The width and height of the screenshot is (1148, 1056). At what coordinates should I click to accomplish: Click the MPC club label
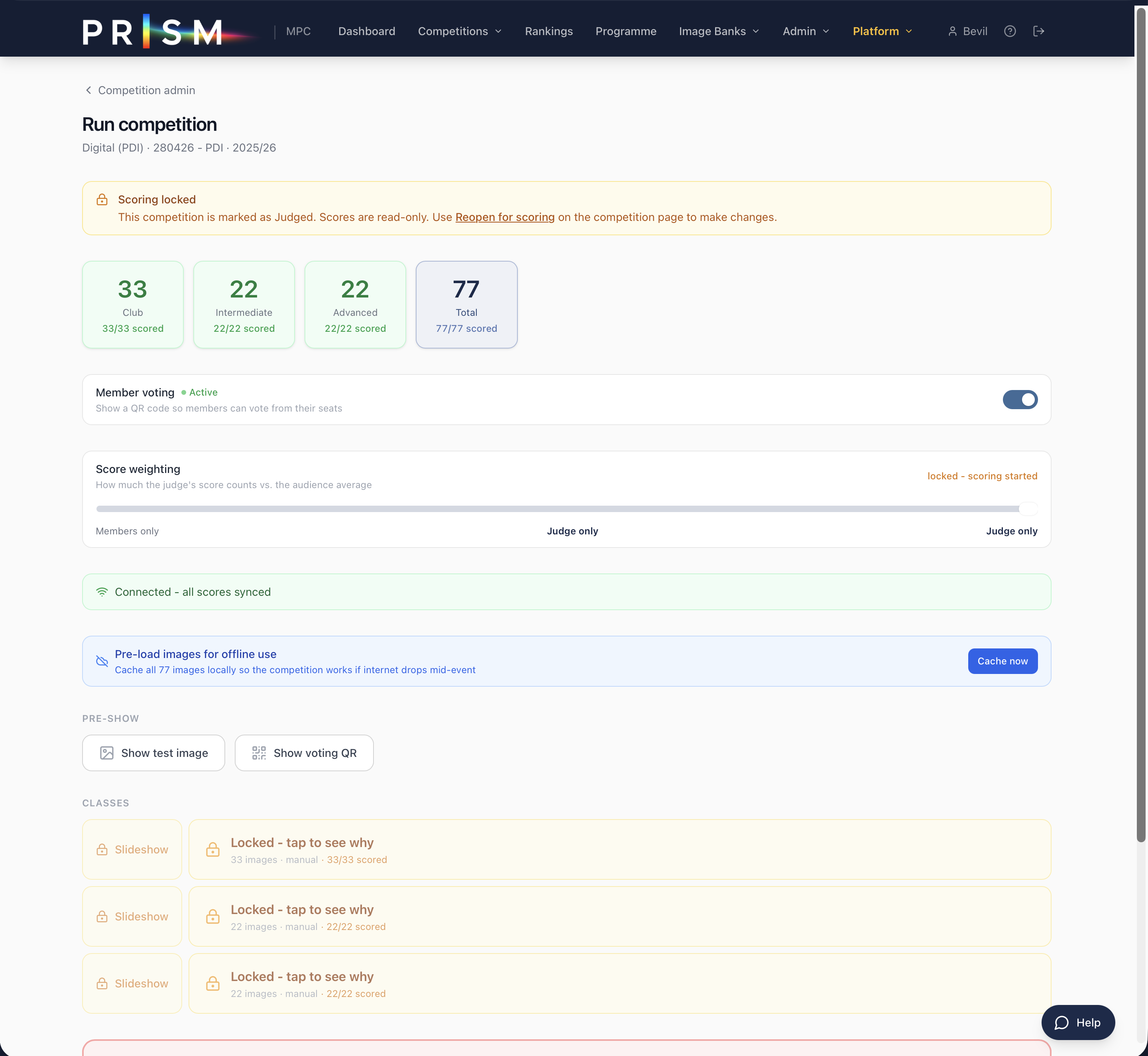click(298, 32)
